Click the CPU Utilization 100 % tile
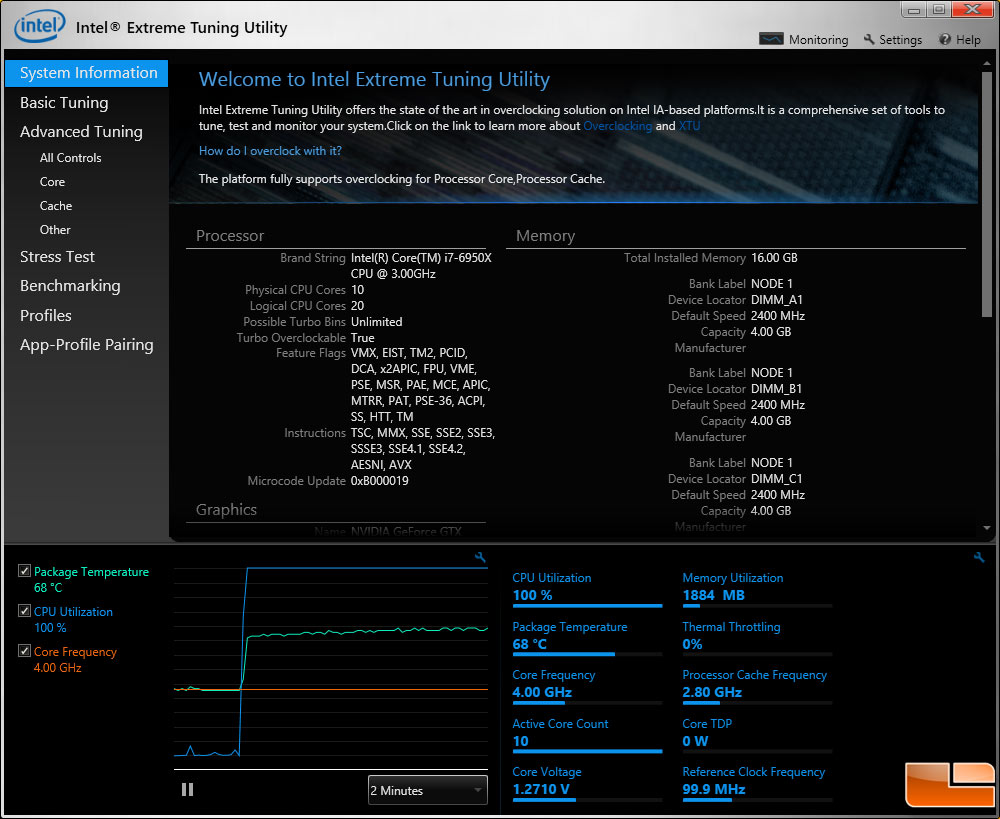The height and width of the screenshot is (819, 1000). [x=587, y=589]
